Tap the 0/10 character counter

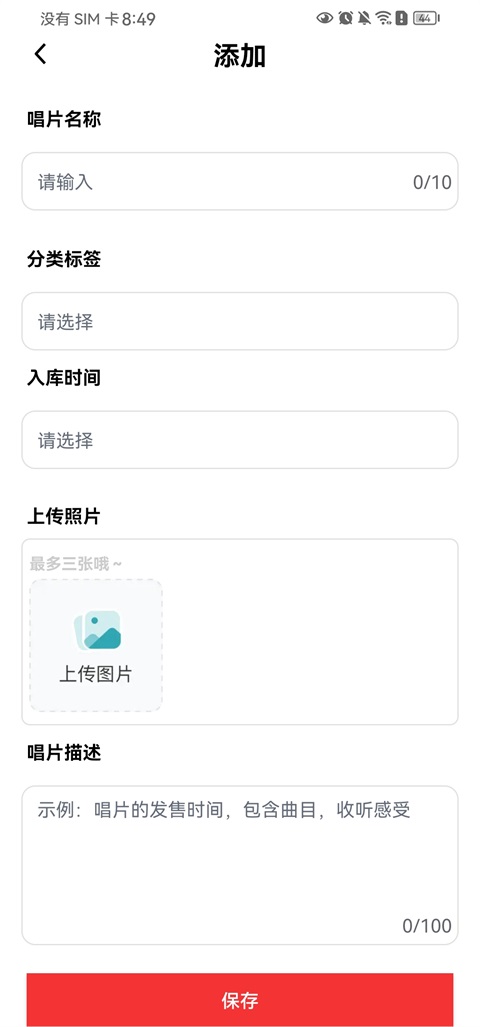coord(432,182)
